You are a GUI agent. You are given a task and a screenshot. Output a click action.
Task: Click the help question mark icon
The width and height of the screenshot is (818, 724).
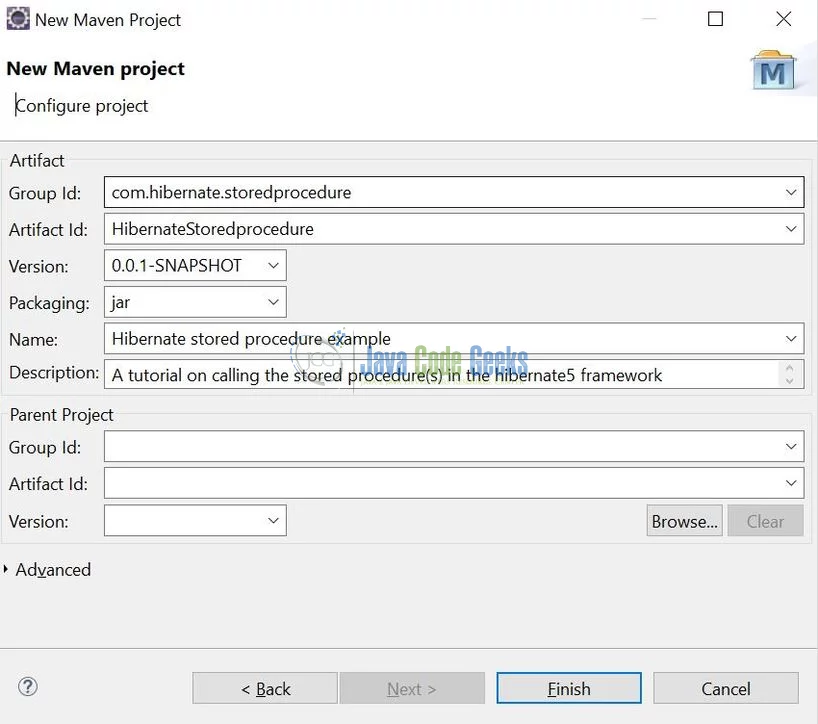[28, 686]
